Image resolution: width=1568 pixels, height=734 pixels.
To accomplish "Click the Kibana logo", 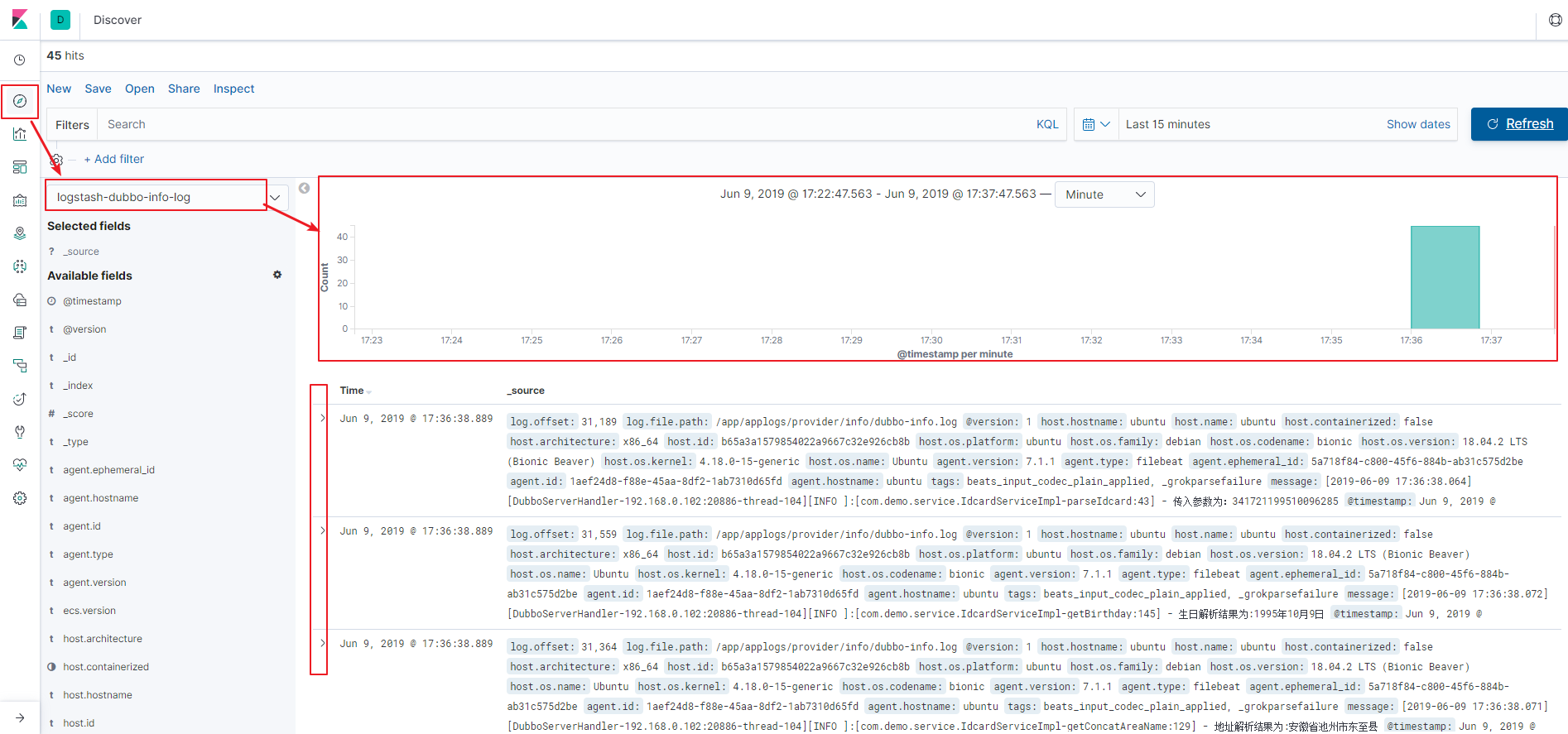I will click(x=20, y=19).
